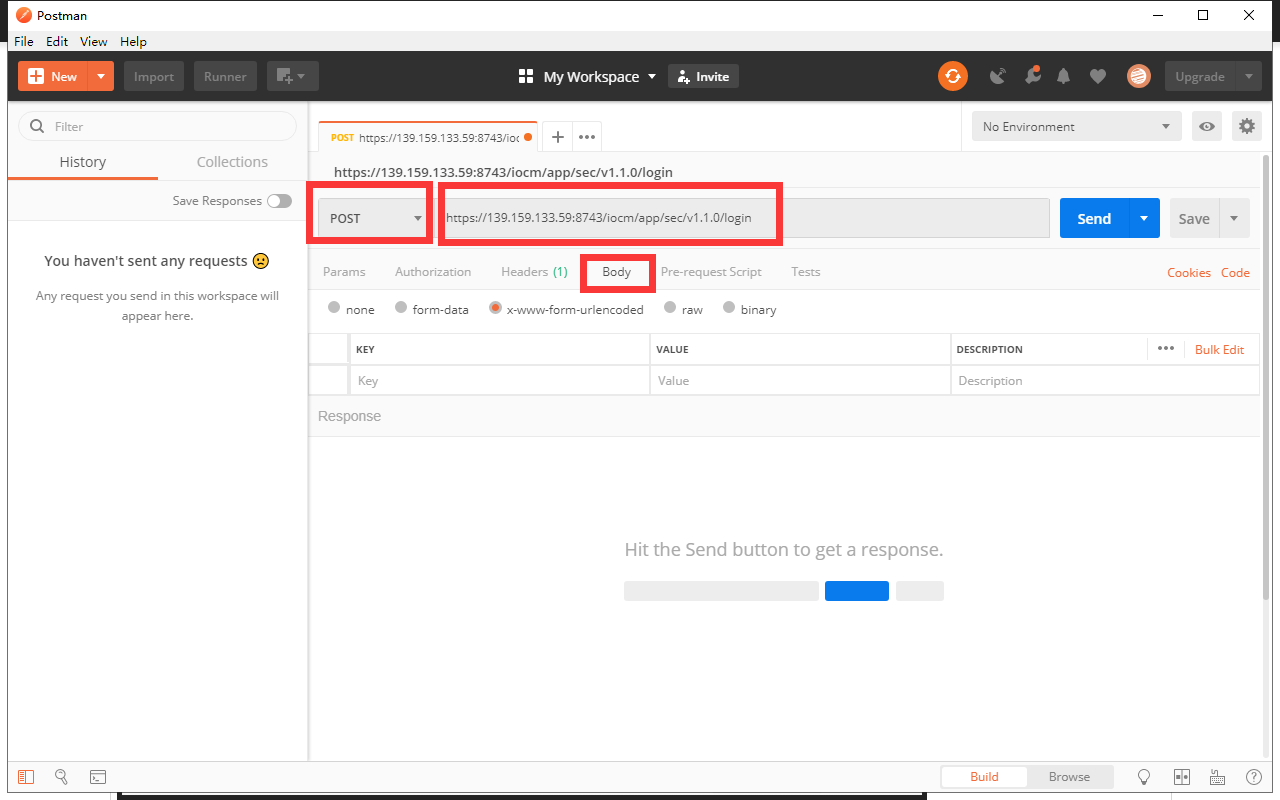Viewport: 1280px width, 800px height.
Task: Toggle the sidebar icon in status bar
Action: pyautogui.click(x=26, y=777)
